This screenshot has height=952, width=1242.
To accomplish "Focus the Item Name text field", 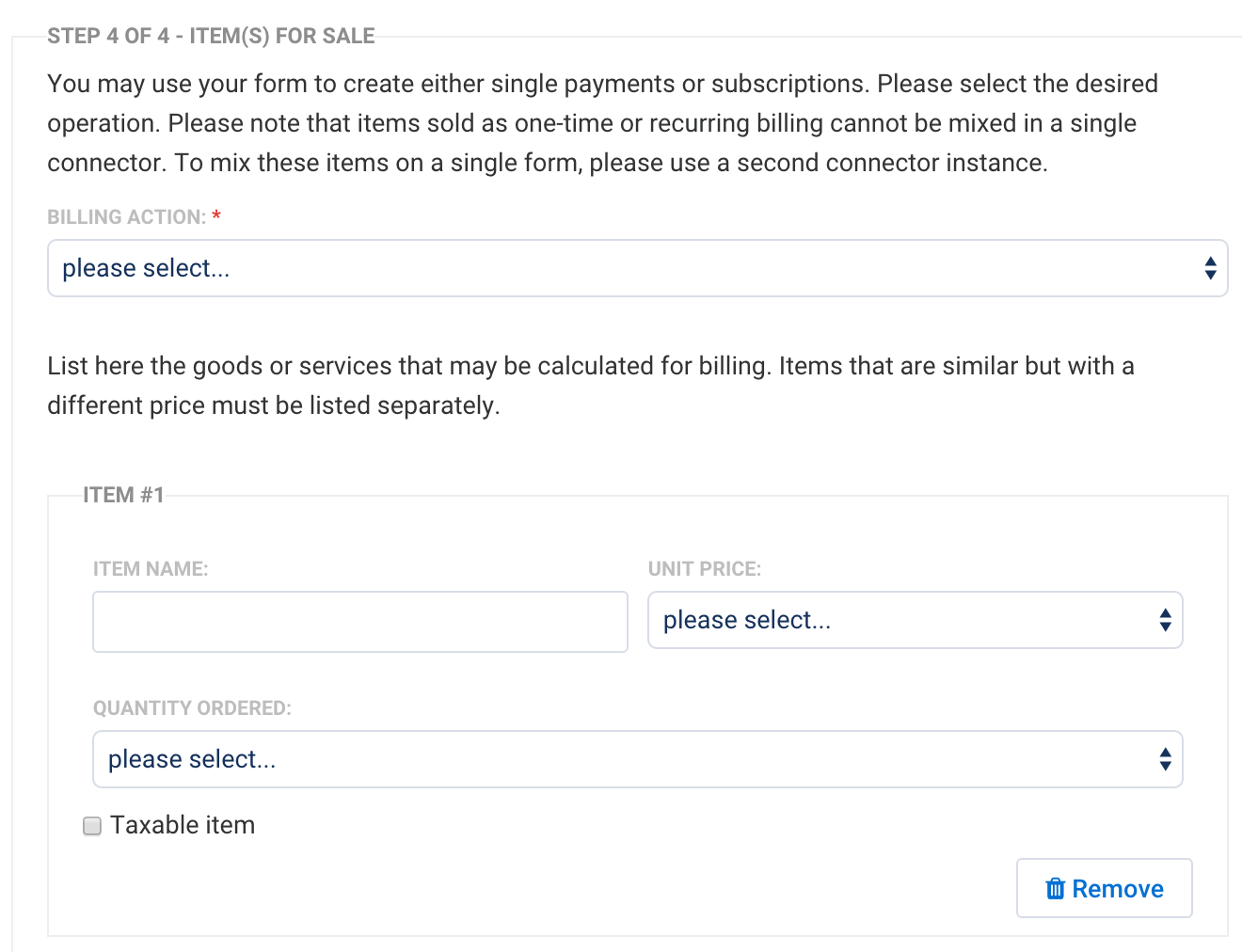I will [359, 622].
